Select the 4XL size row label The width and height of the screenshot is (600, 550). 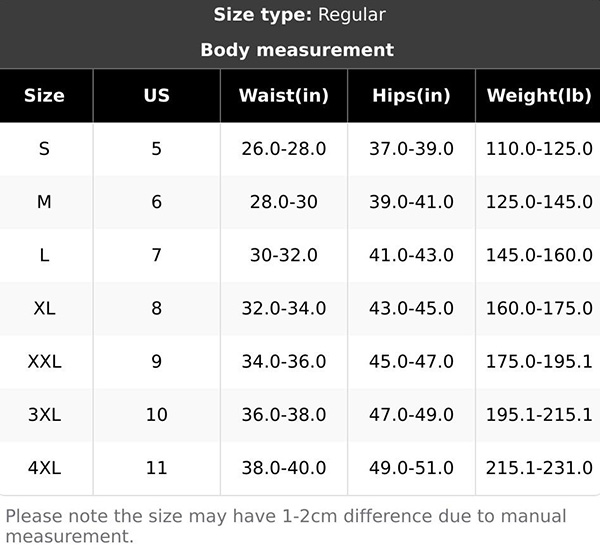[x=44, y=468]
